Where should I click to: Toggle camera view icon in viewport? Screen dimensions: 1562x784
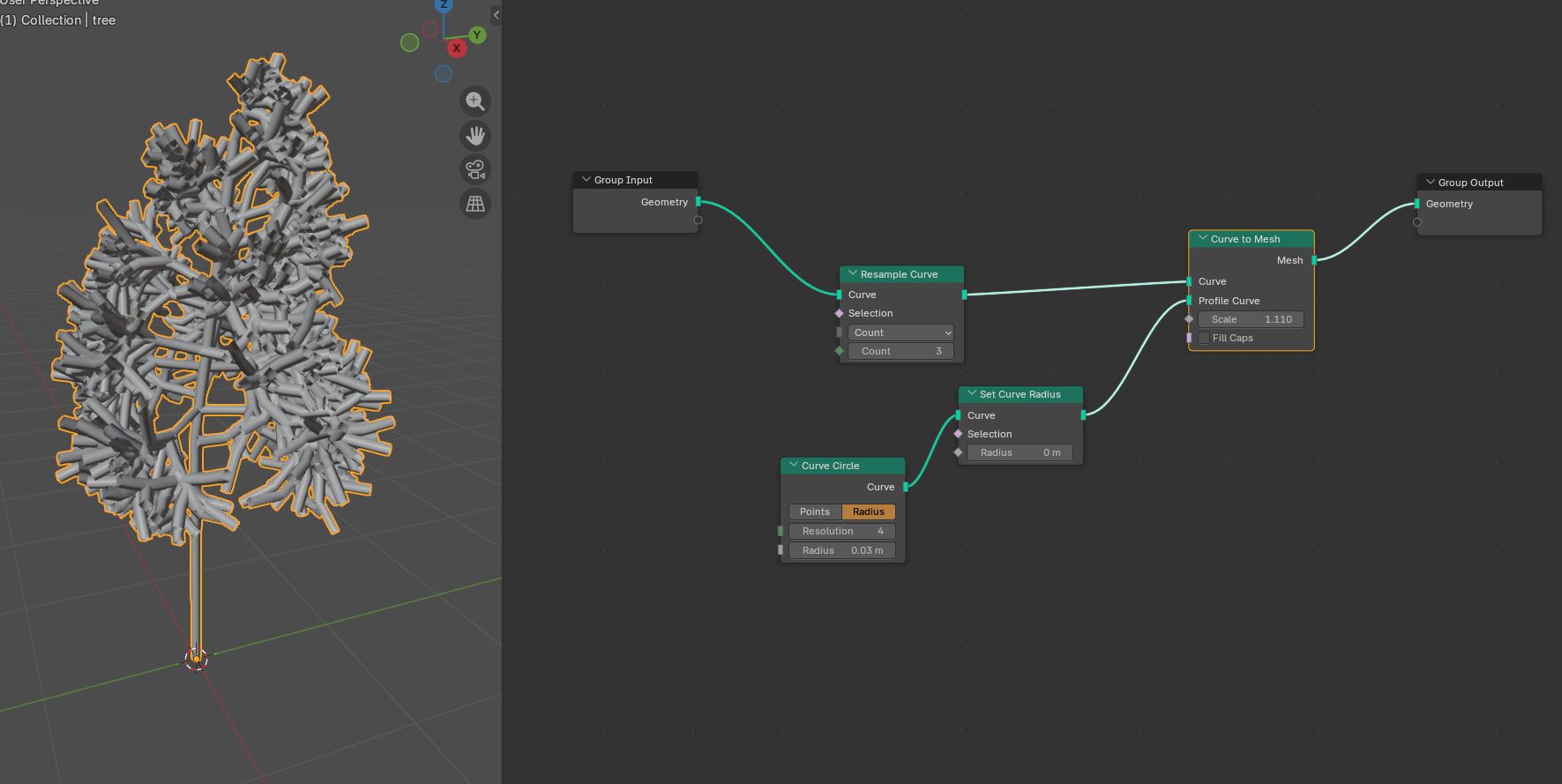tap(475, 169)
